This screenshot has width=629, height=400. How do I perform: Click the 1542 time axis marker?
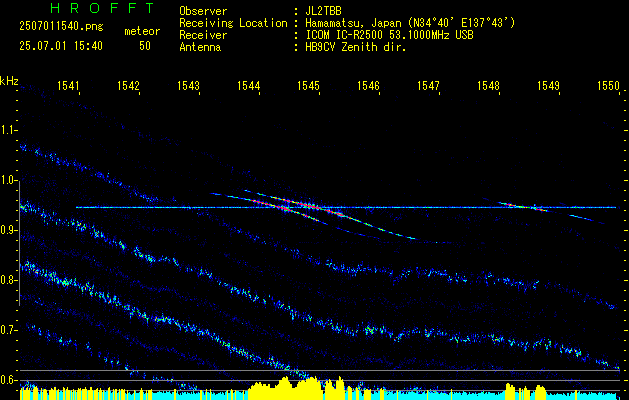128,85
